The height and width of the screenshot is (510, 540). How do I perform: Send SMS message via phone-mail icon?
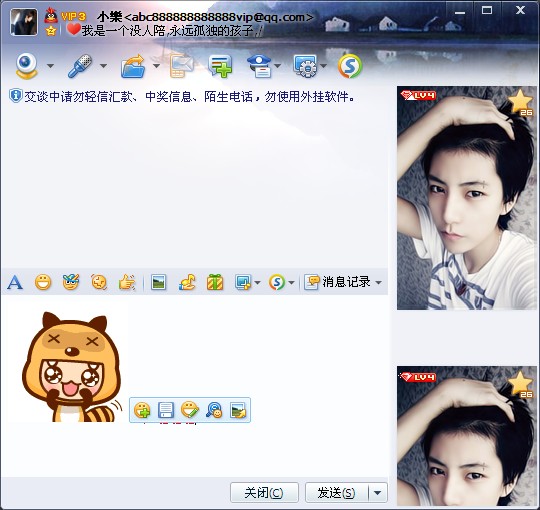(181, 66)
